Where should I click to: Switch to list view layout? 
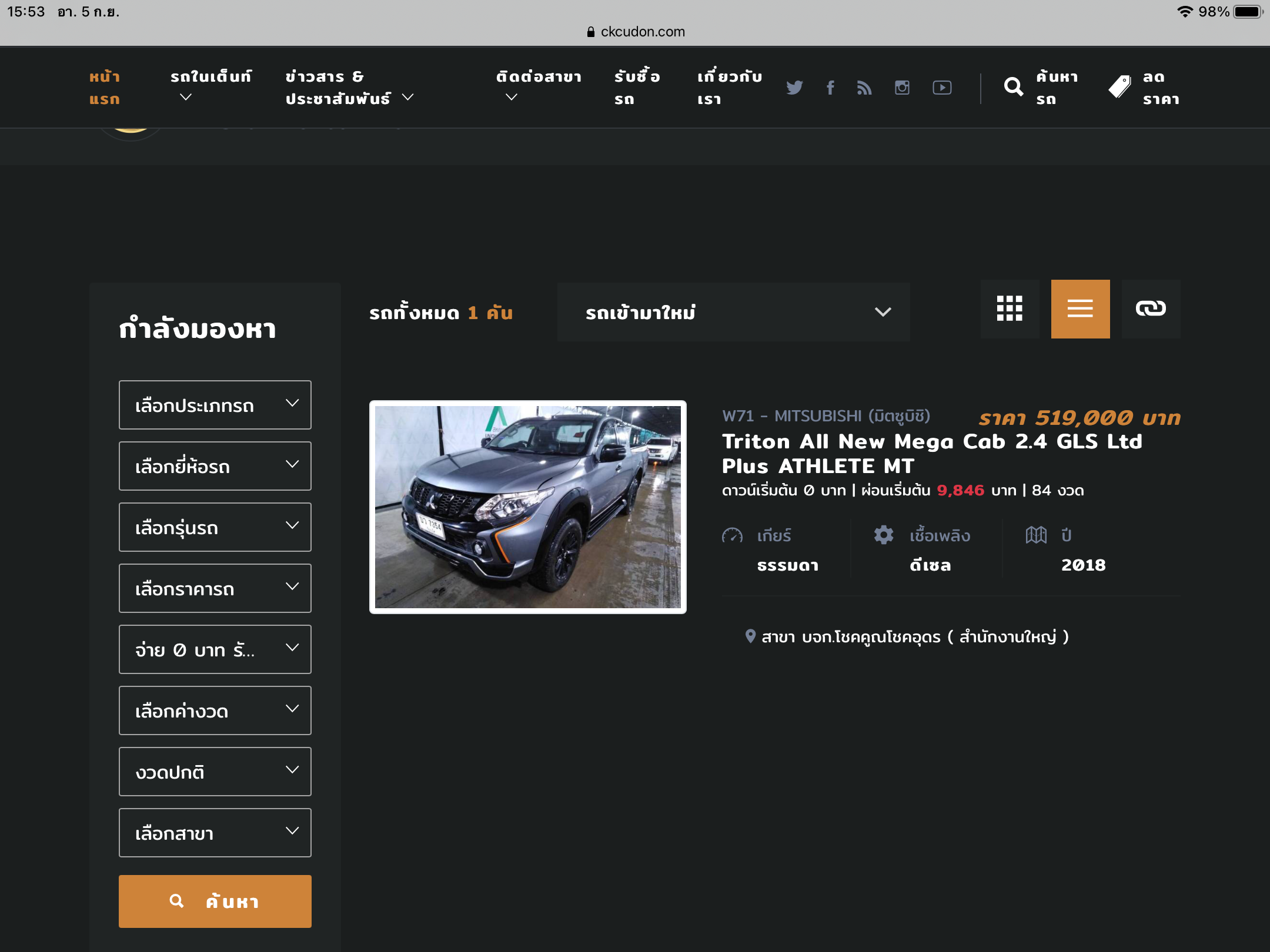[x=1080, y=309]
